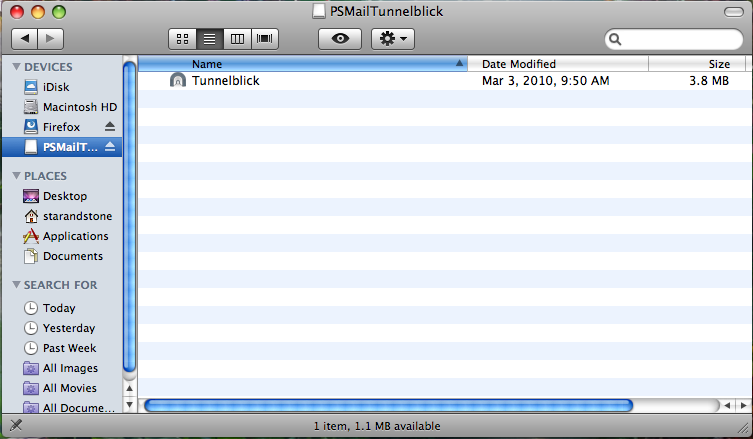Select the Yesterday saved search
This screenshot has width=753, height=439.
[x=61, y=328]
